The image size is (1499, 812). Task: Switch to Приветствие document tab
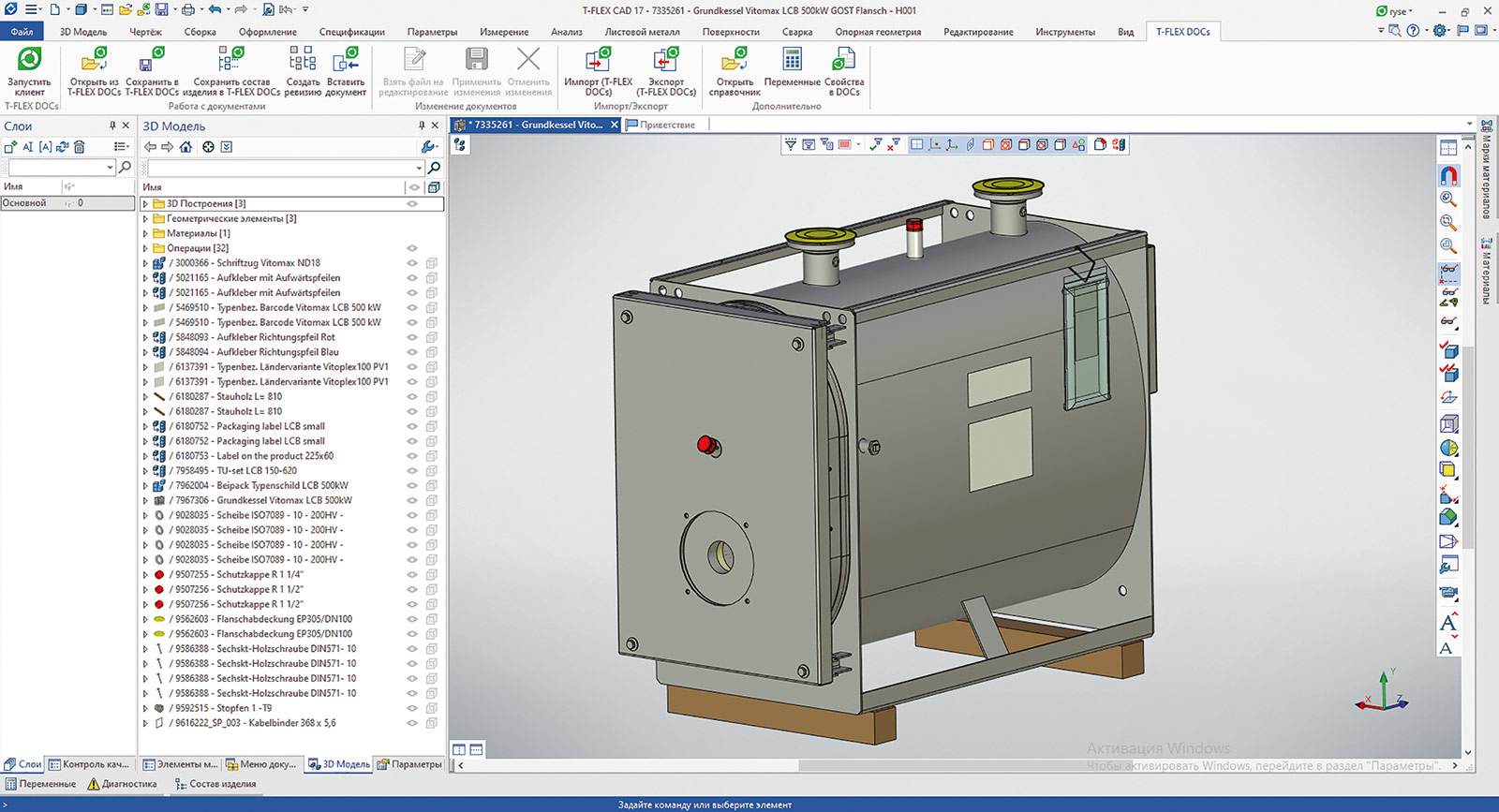click(x=661, y=125)
